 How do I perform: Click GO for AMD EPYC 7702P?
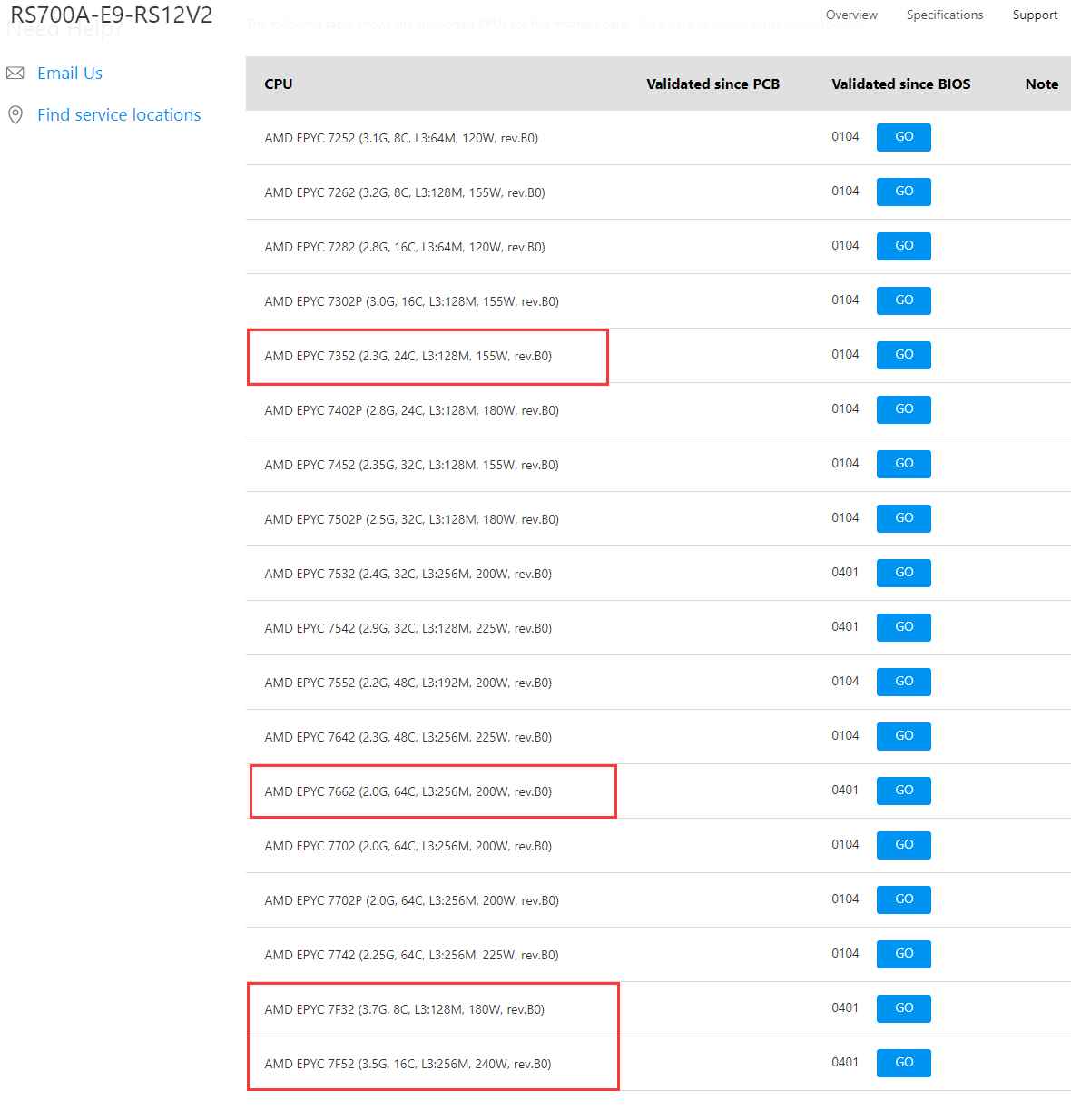coord(904,899)
